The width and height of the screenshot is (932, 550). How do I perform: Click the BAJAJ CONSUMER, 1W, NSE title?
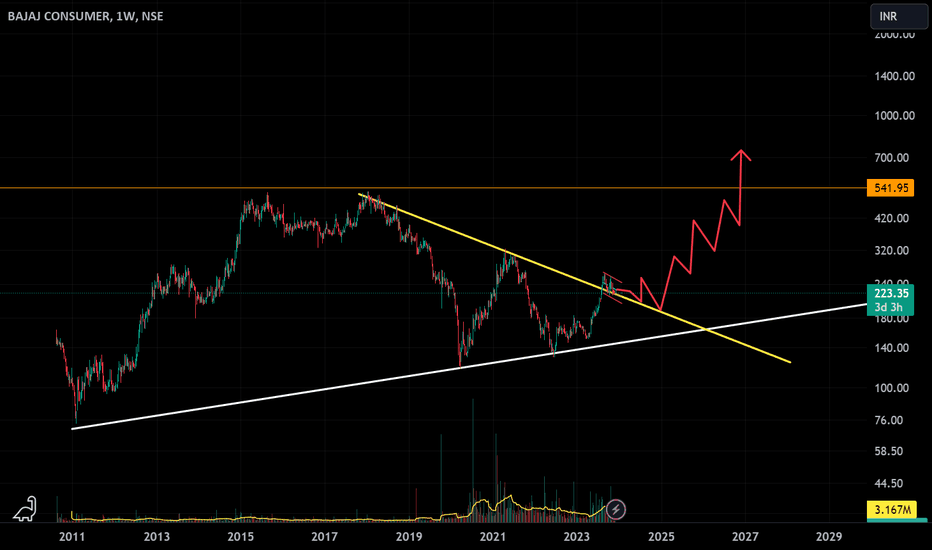coord(85,16)
